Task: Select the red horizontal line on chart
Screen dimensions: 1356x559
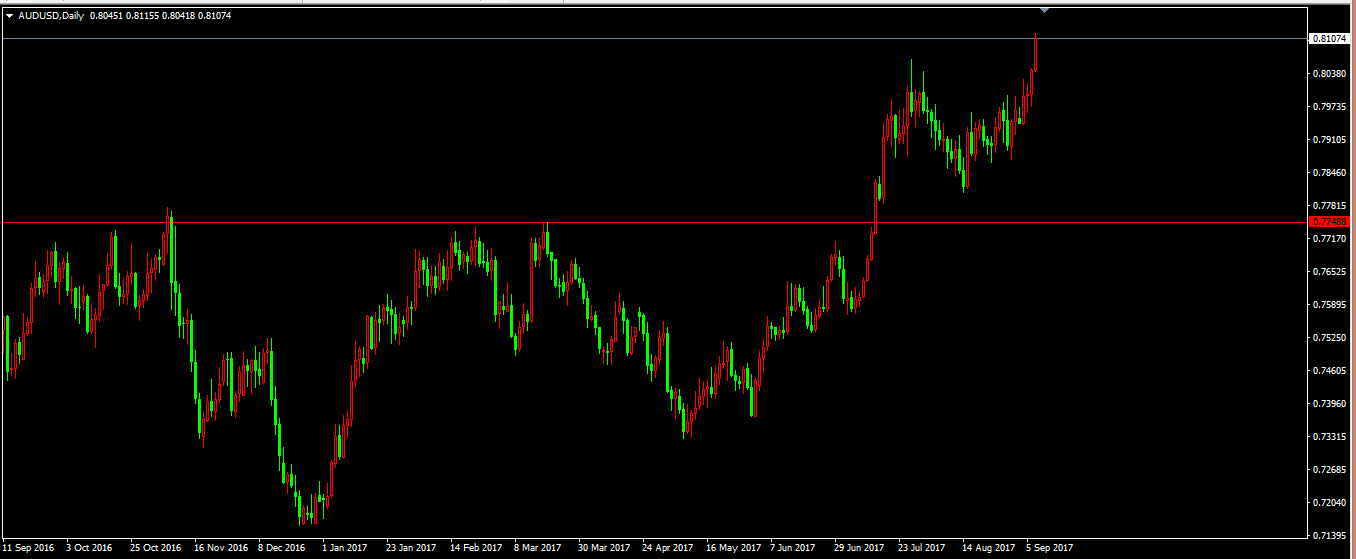Action: tap(654, 222)
